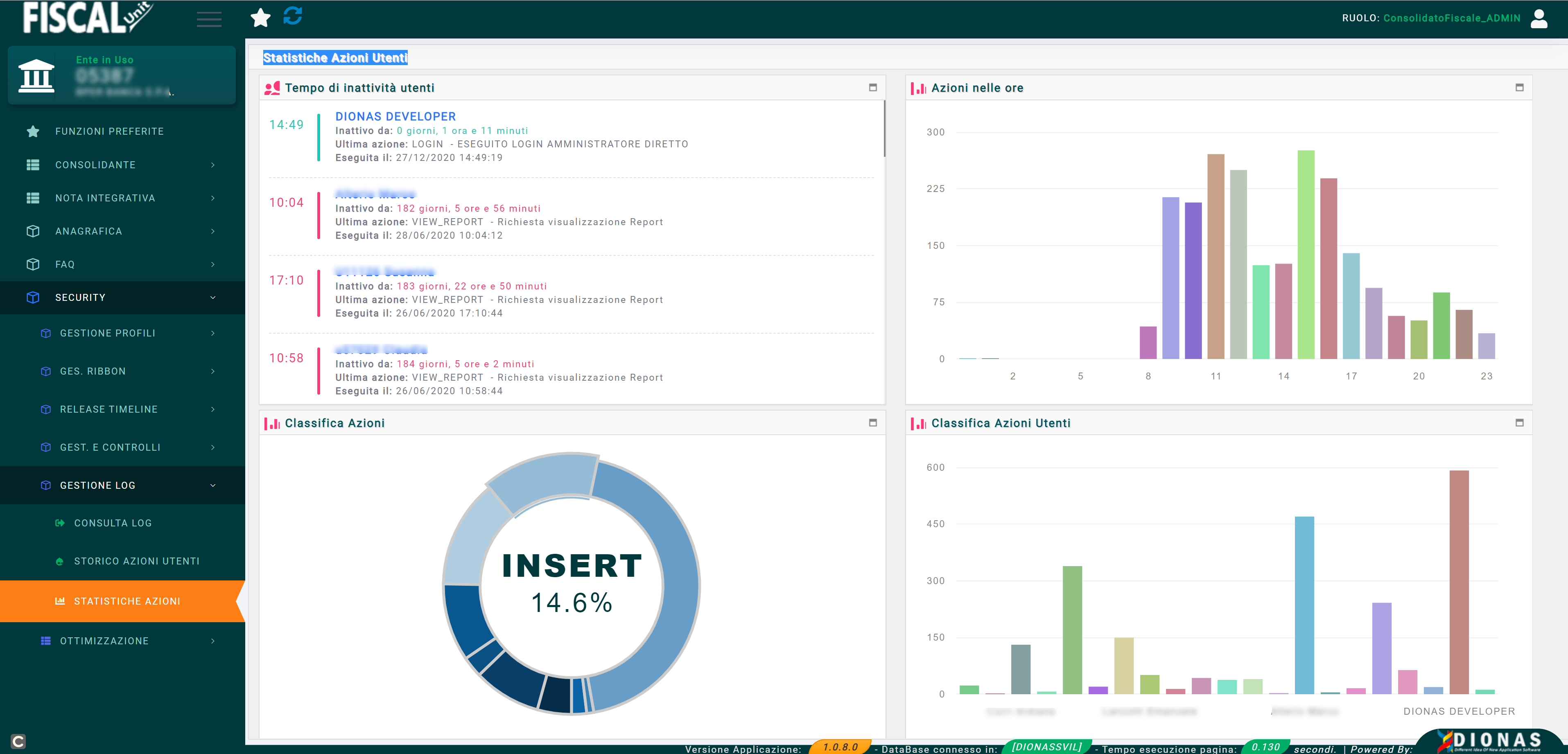Toggle collapse Tempo di inattività utenti panel
1568x754 pixels.
point(873,87)
